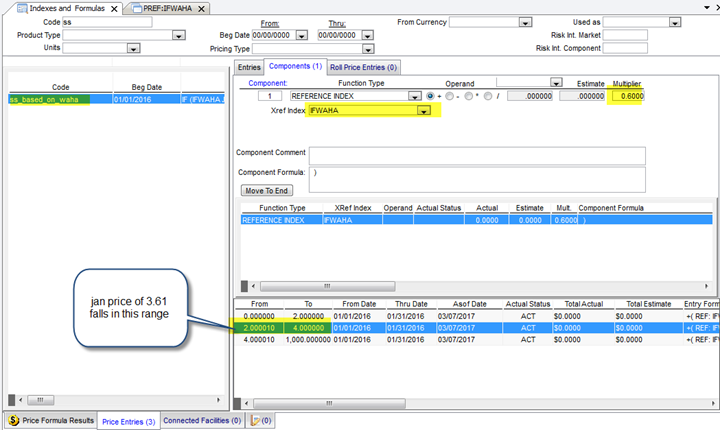Select the plus operand radio button

[432, 96]
